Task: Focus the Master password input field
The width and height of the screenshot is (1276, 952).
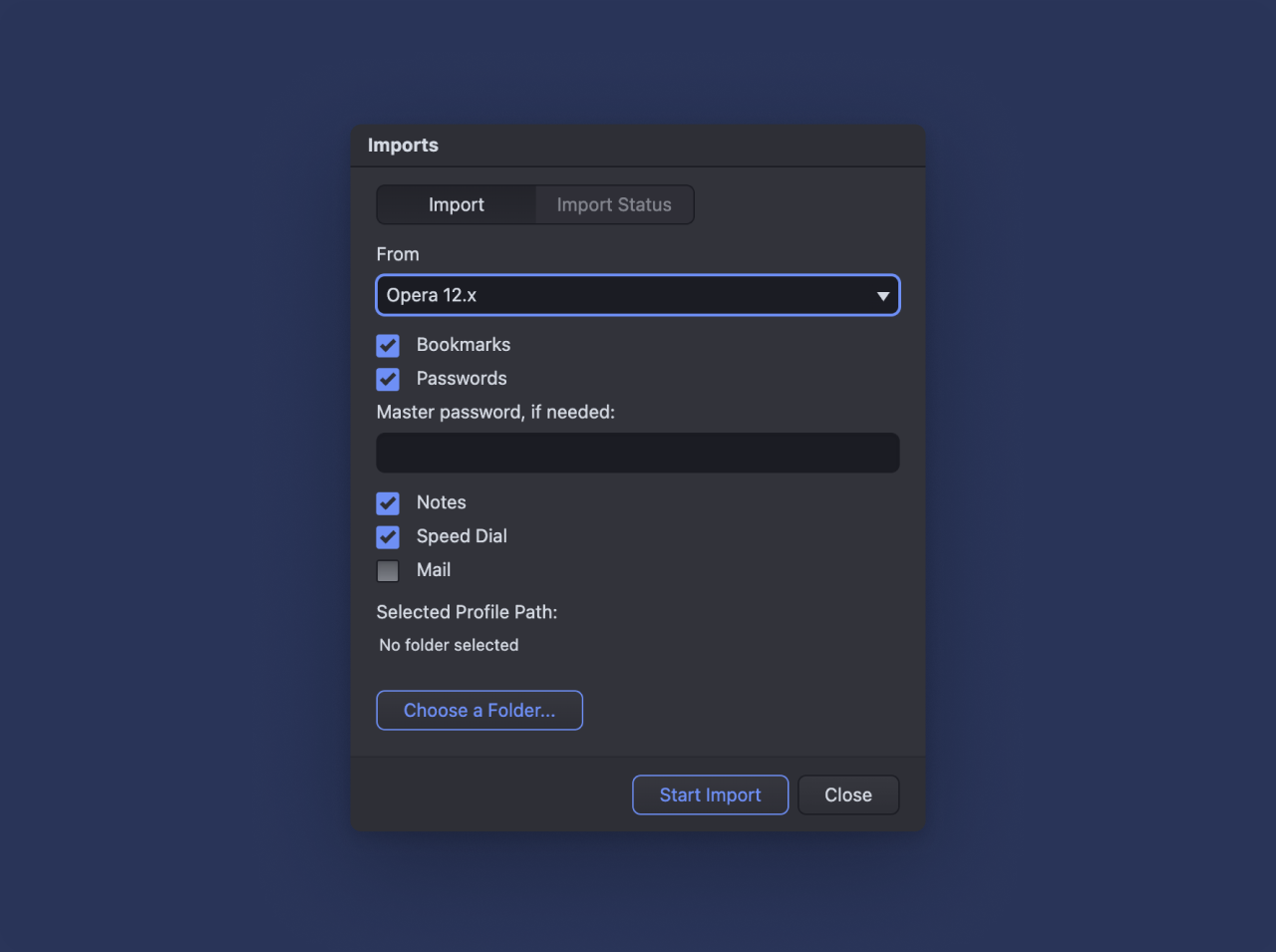Action: [638, 453]
